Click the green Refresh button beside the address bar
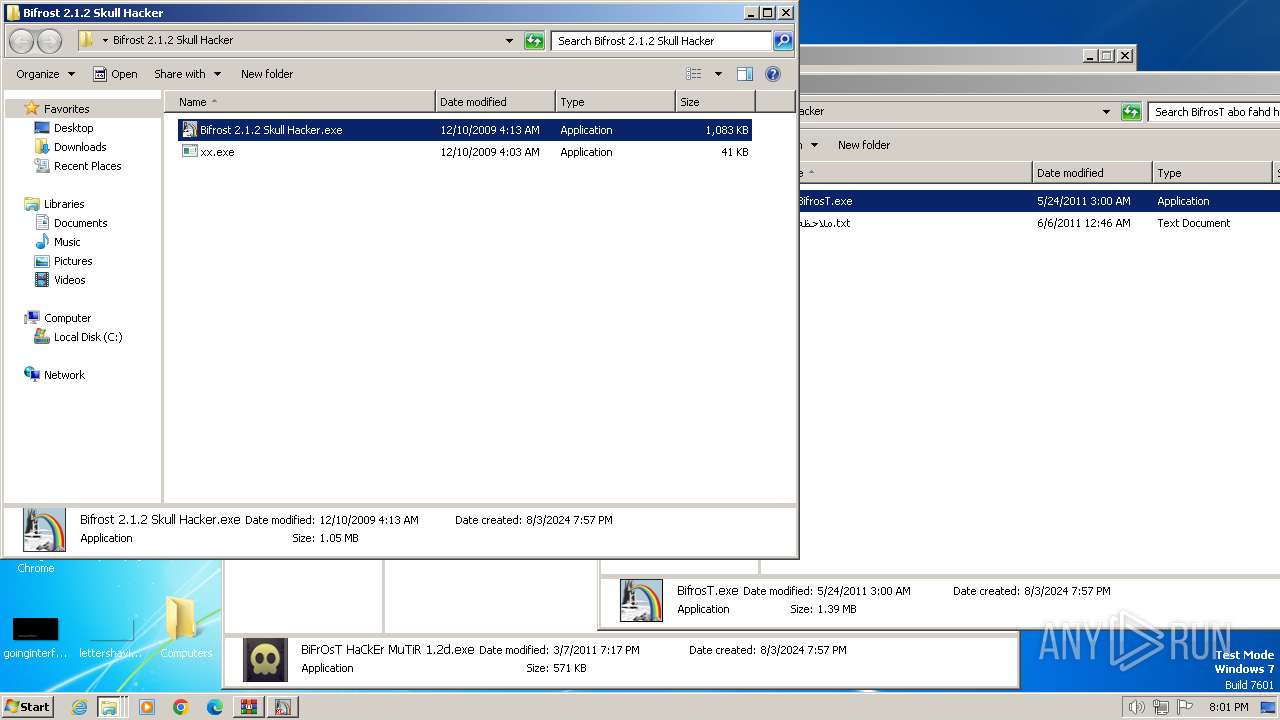This screenshot has height=720, width=1280. tap(534, 41)
